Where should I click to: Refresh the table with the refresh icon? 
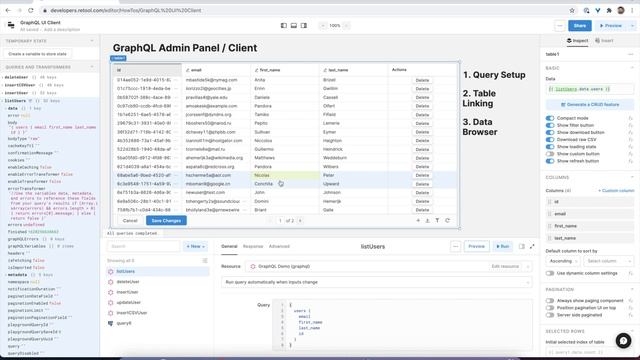coord(447,220)
